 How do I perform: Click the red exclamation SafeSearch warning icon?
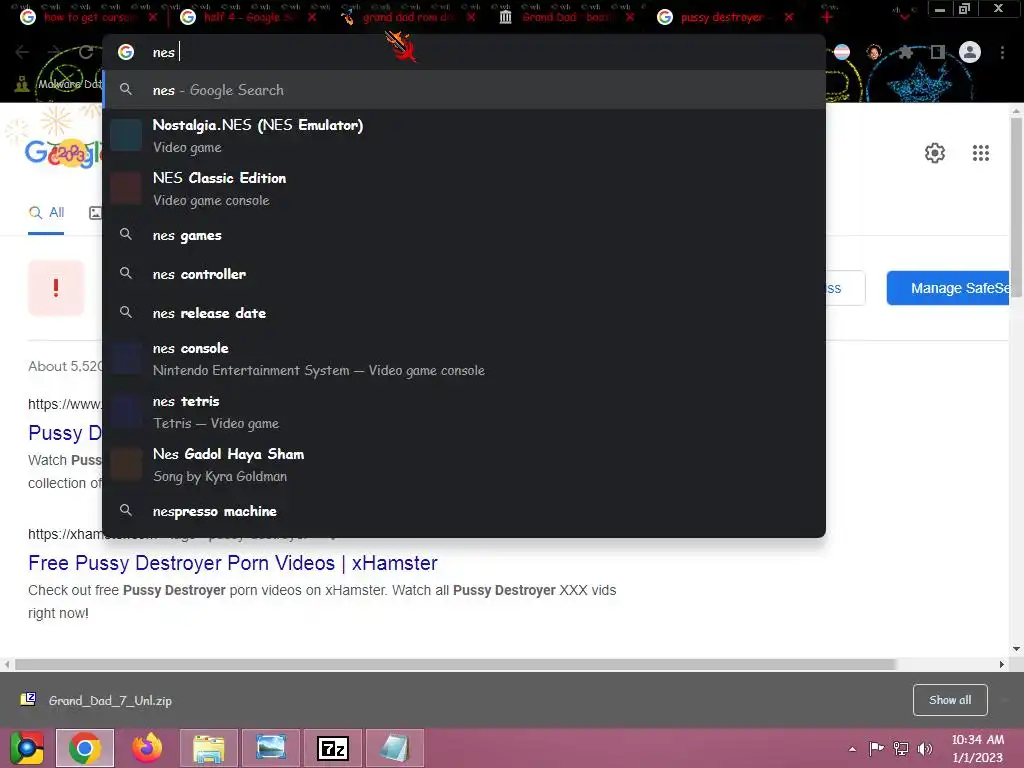point(56,287)
